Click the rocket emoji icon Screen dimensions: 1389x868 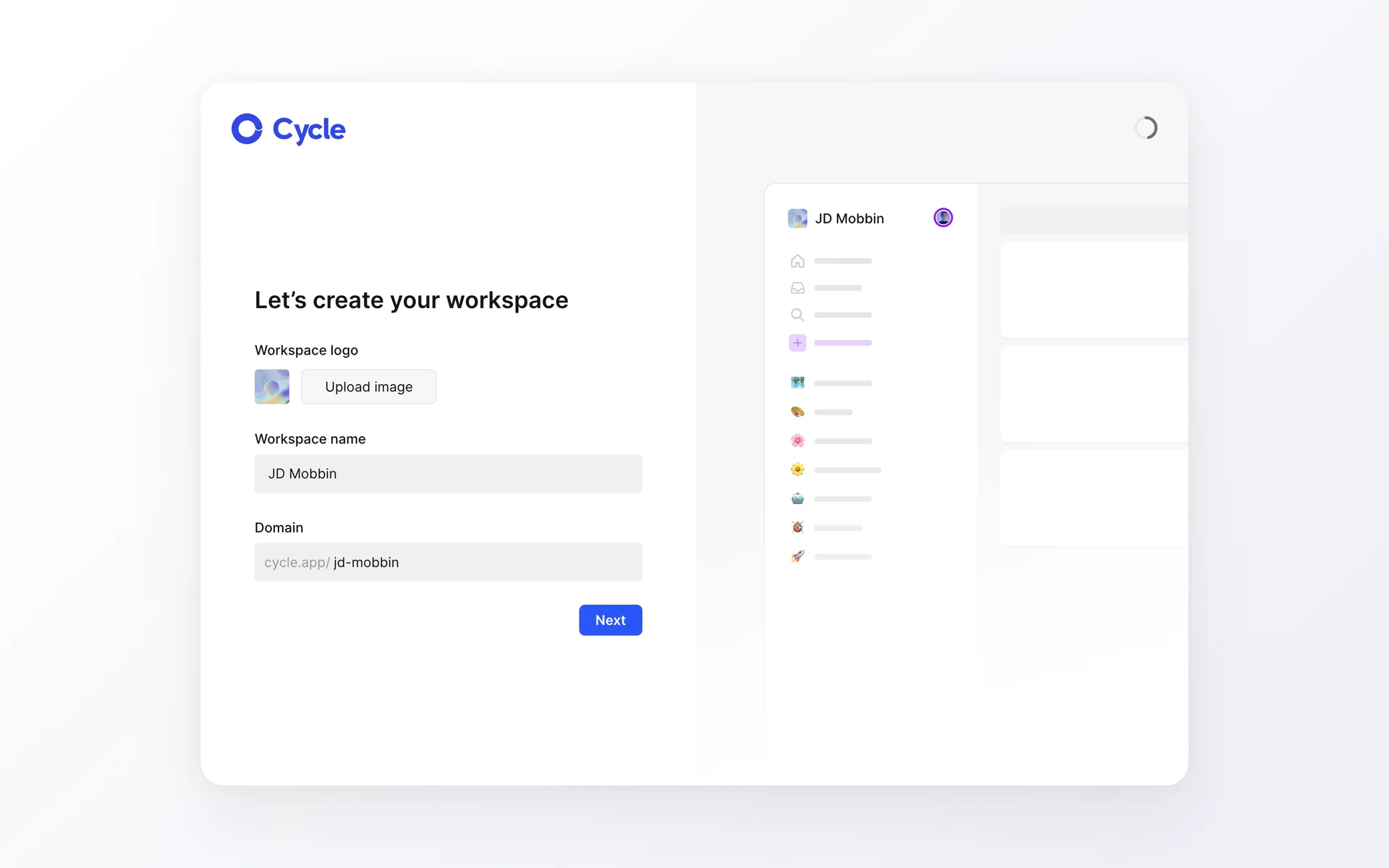pyautogui.click(x=797, y=556)
